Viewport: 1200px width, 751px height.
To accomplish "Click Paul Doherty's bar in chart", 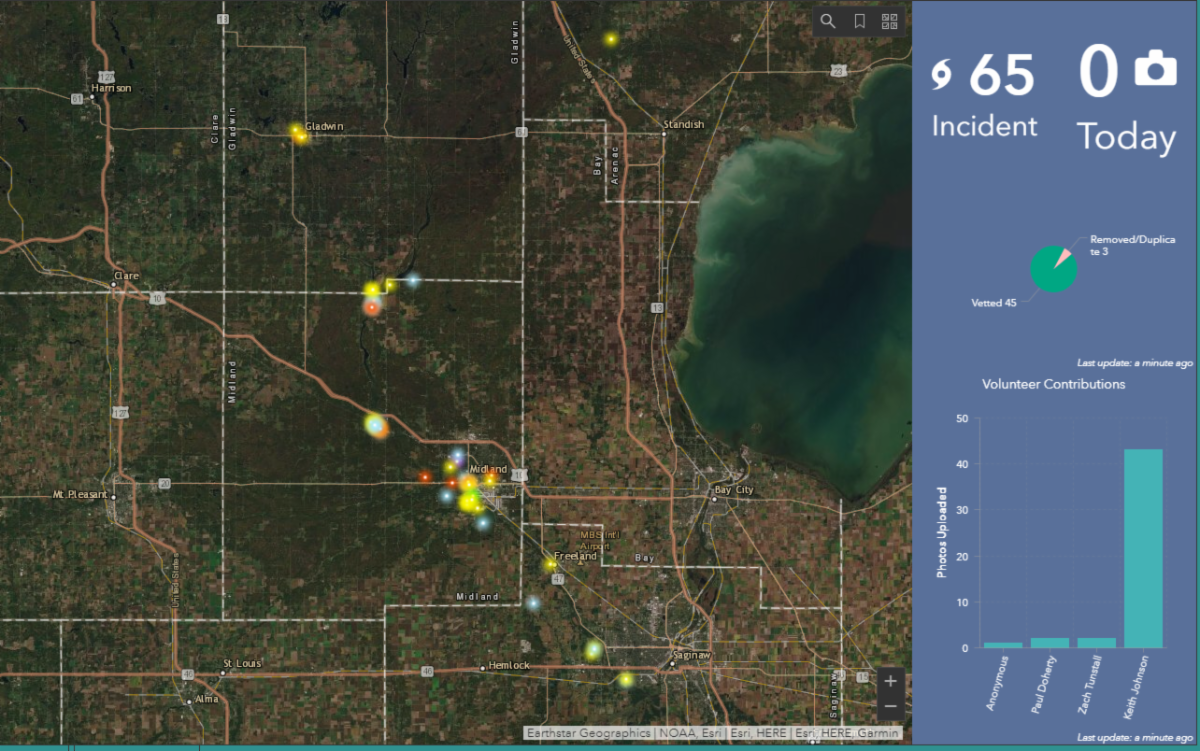I will [1050, 642].
